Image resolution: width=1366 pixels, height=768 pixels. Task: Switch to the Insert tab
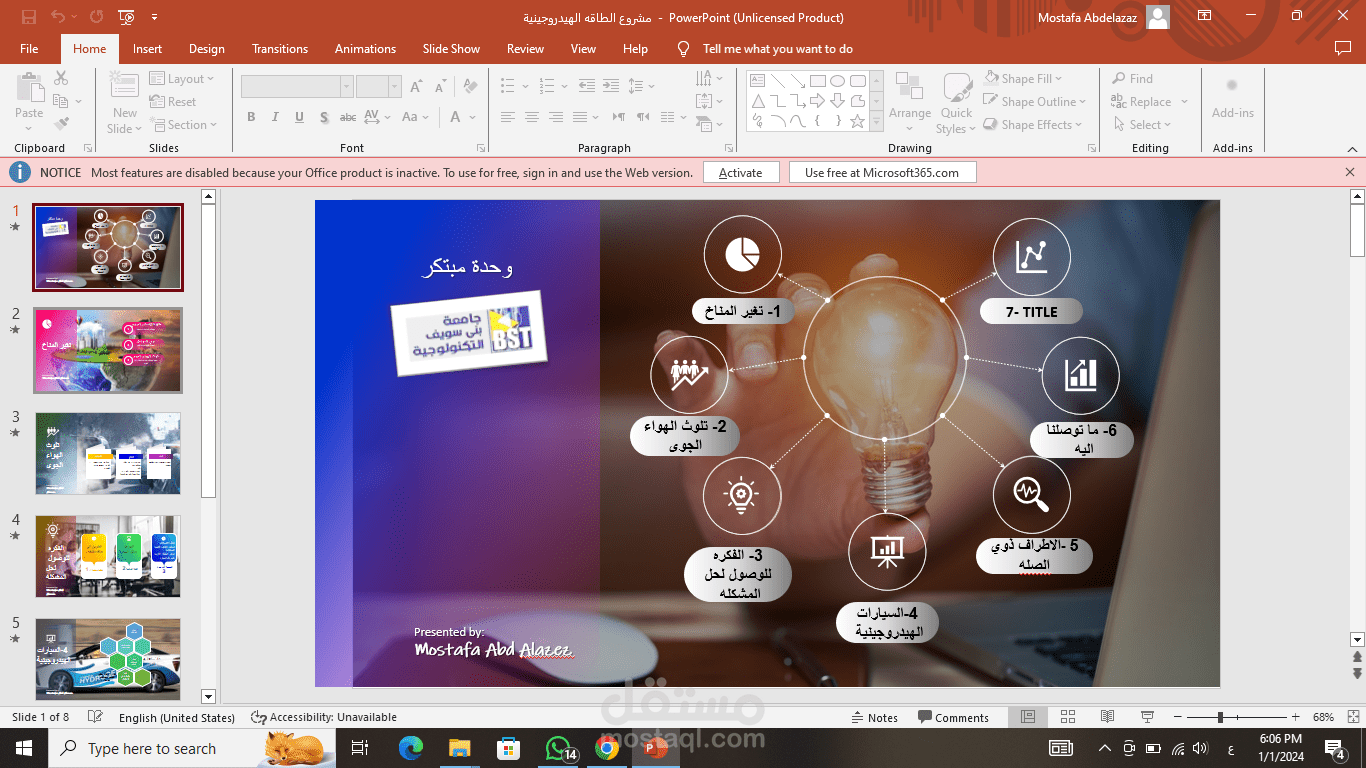147,48
